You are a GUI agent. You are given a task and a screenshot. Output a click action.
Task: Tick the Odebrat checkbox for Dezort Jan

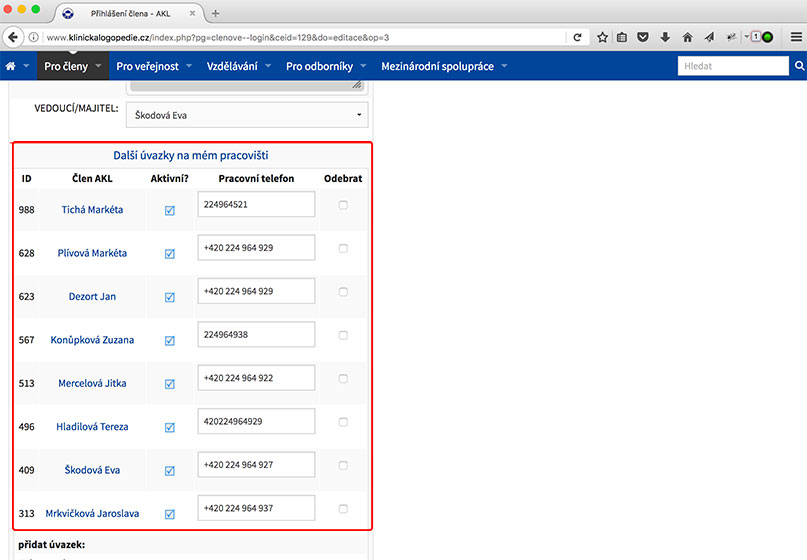pyautogui.click(x=343, y=292)
